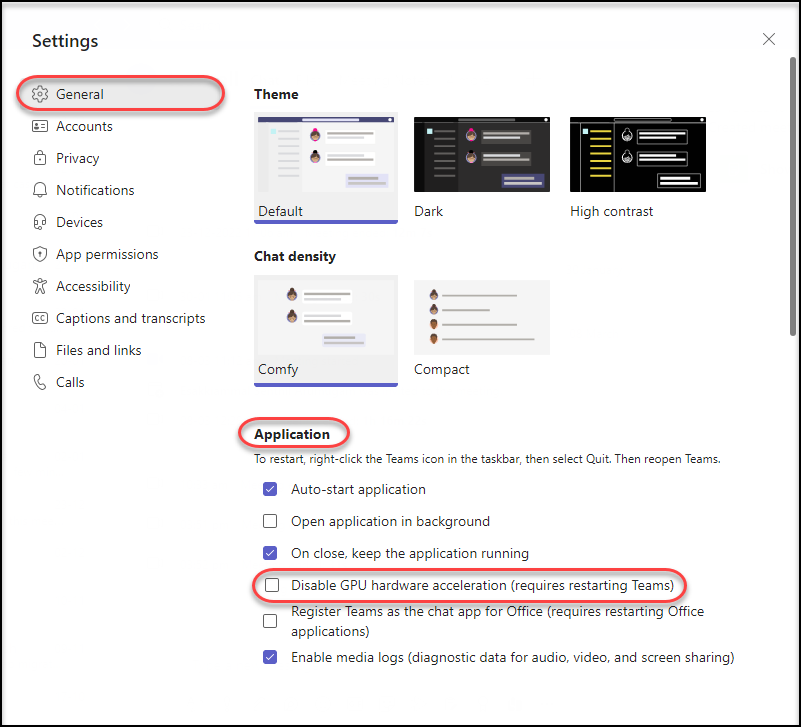Select the Devices settings icon
The width and height of the screenshot is (801, 727).
point(39,222)
